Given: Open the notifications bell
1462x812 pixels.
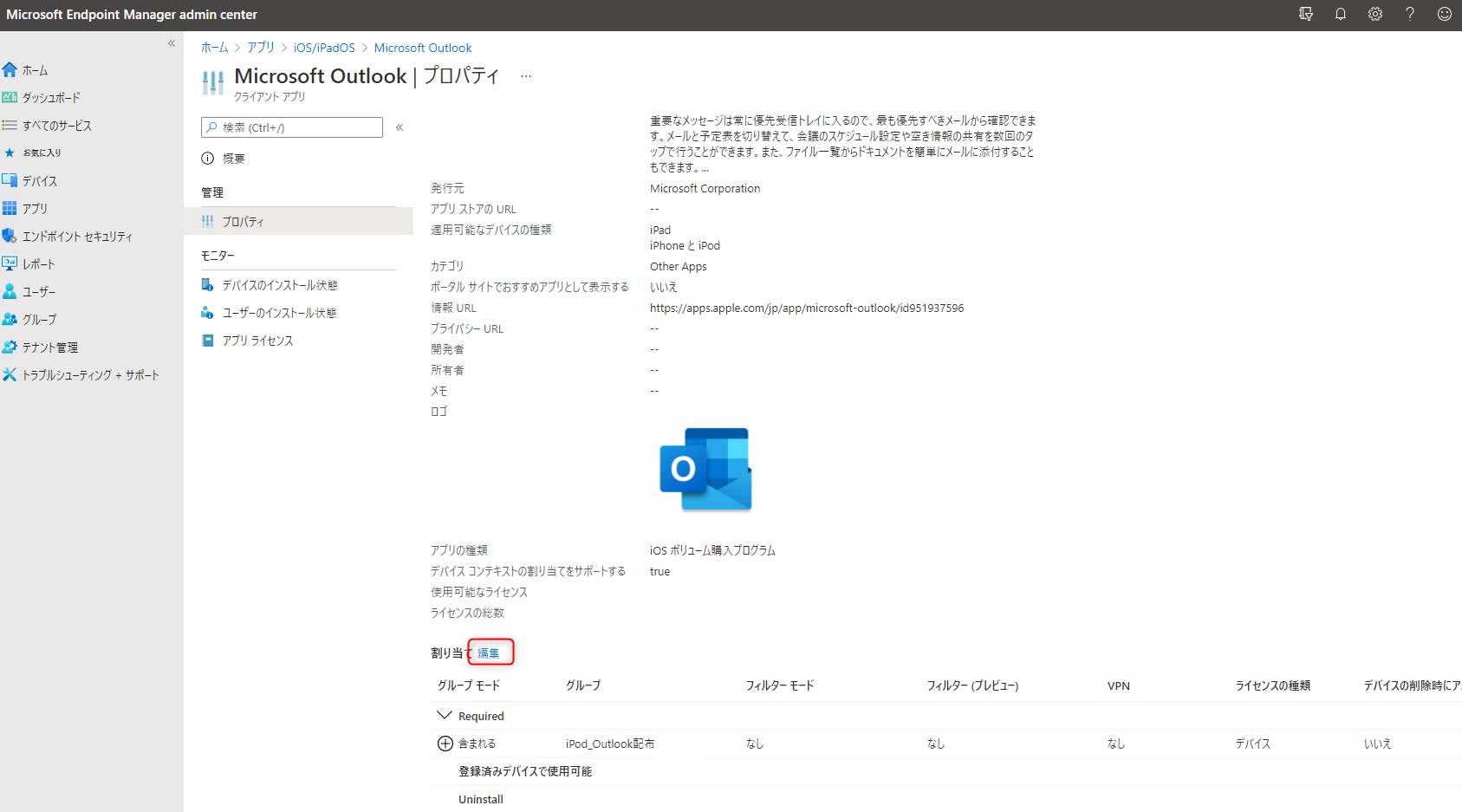Looking at the screenshot, I should [x=1340, y=14].
